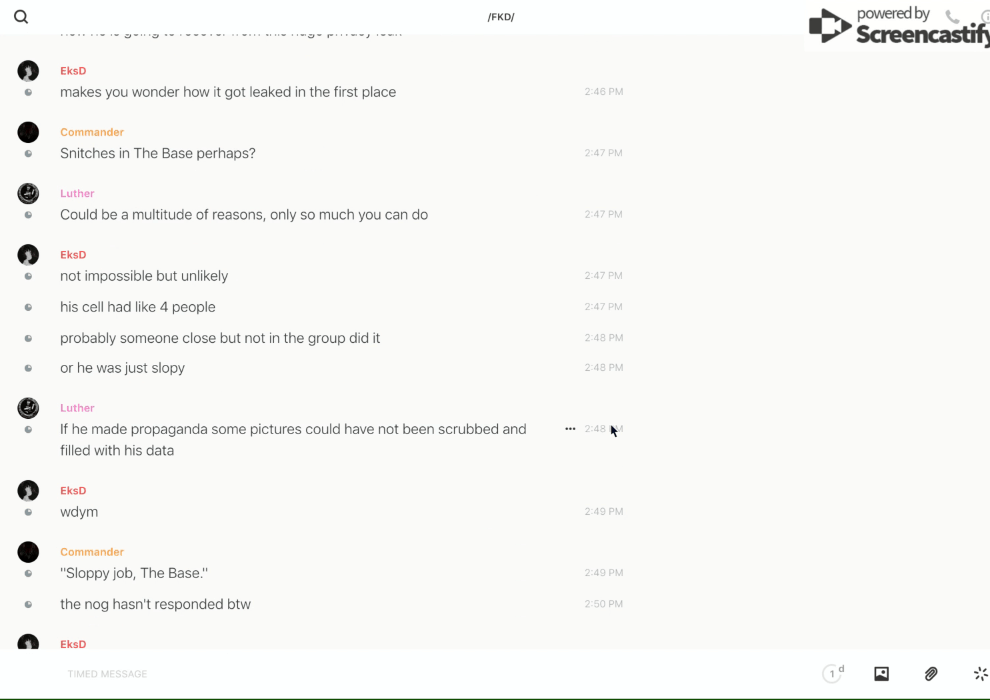Click EksD avatar beside "not impossible but unlikely"

pyautogui.click(x=28, y=255)
